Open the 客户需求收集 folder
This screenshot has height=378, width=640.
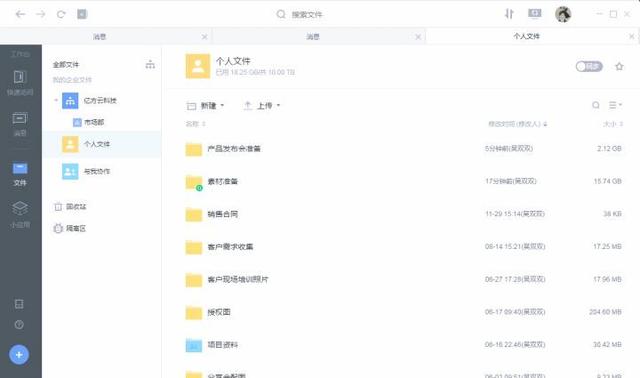tap(230, 247)
